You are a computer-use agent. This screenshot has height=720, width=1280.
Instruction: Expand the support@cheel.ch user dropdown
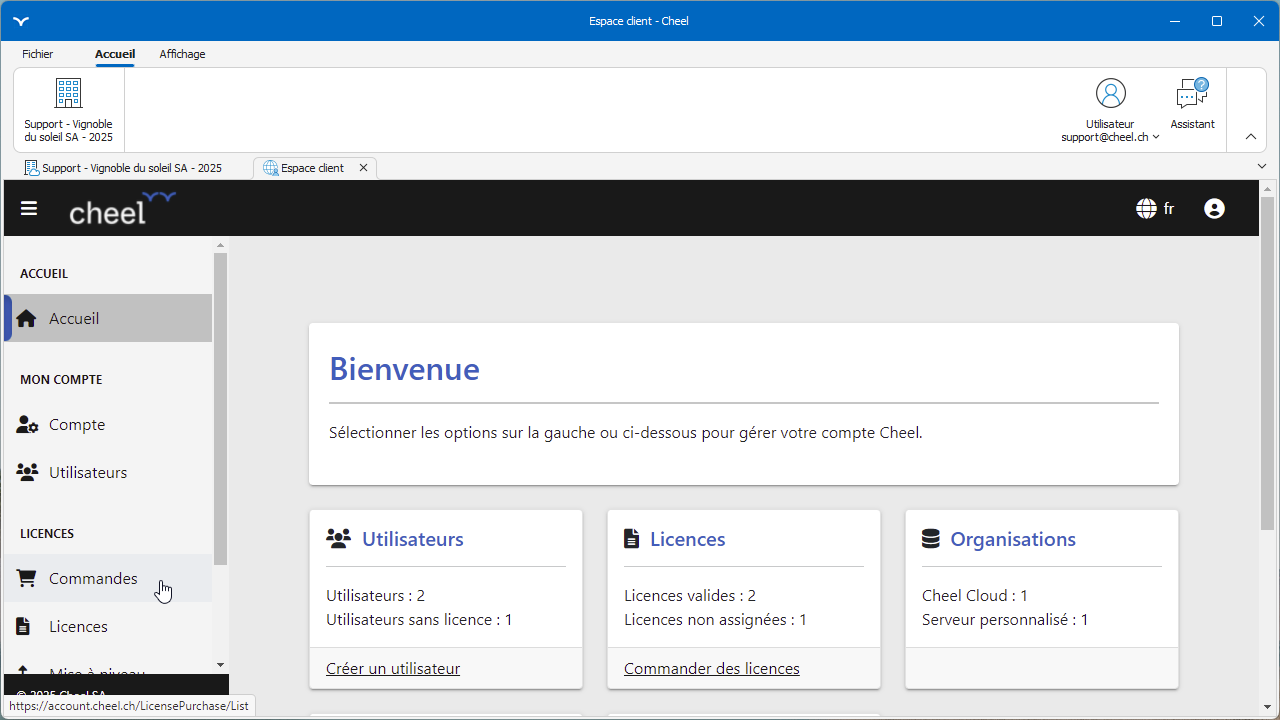[1110, 137]
